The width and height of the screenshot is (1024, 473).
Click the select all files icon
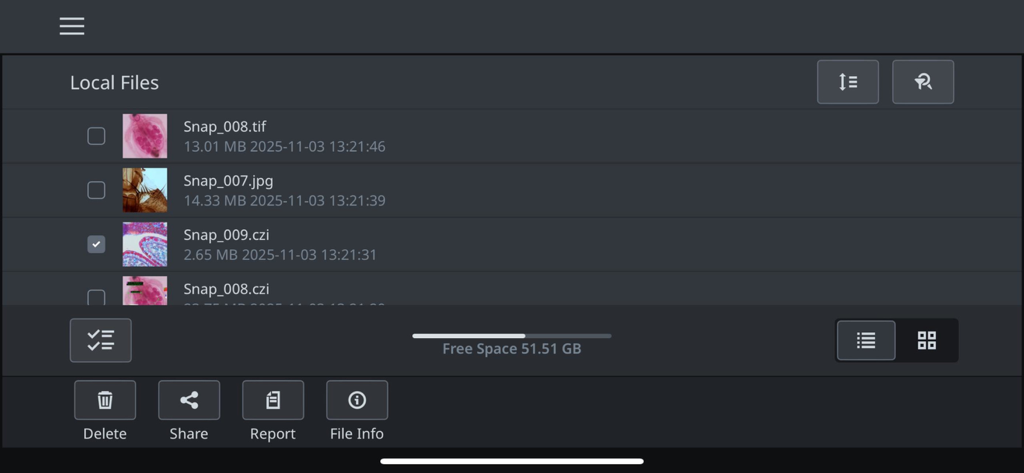(101, 340)
